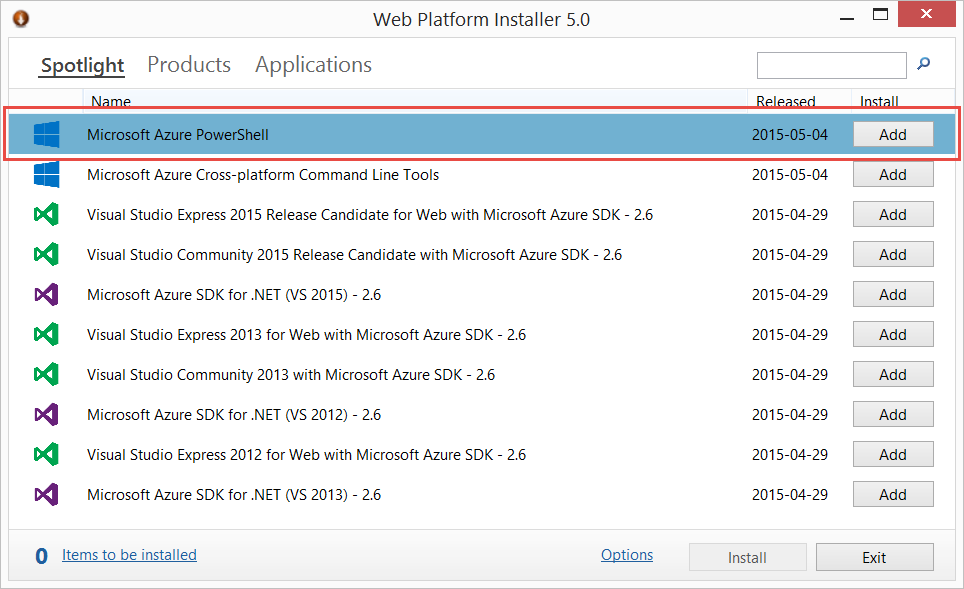This screenshot has height=589, width=964.
Task: Switch to the Spotlight tab
Action: (x=82, y=65)
